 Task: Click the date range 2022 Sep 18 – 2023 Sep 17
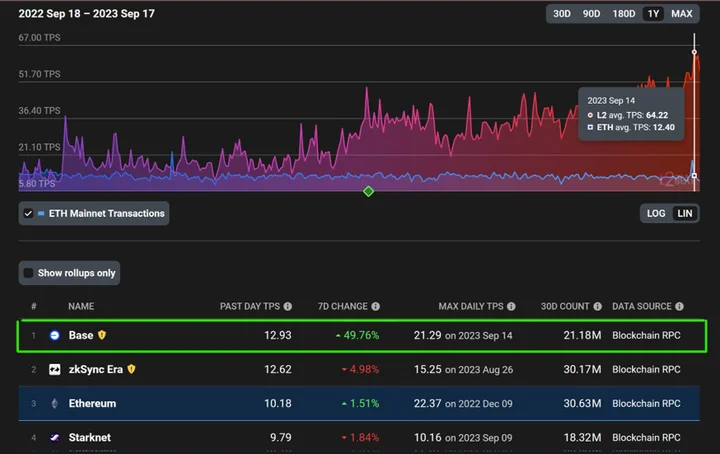coord(86,14)
